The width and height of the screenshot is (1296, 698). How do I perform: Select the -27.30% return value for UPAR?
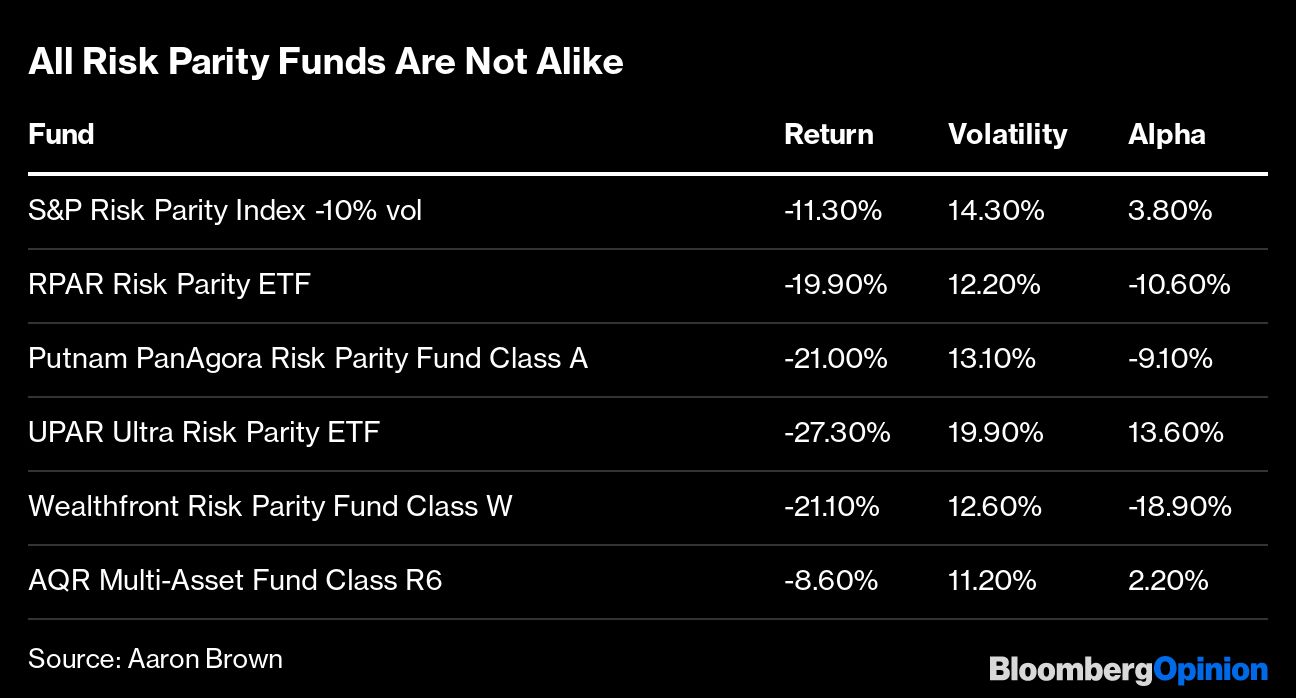point(837,432)
